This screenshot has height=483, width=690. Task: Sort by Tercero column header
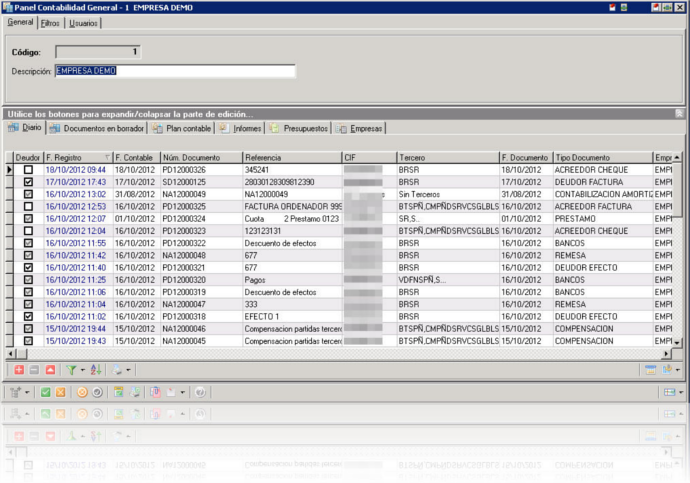coord(448,157)
